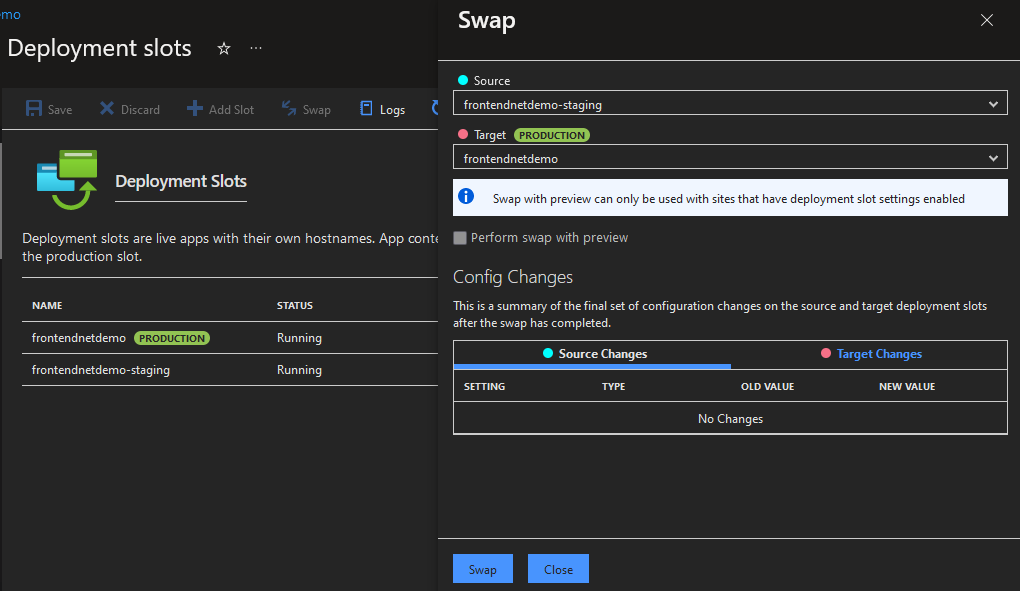Open the Source slot dropdown
The height and width of the screenshot is (591, 1020).
993,102
